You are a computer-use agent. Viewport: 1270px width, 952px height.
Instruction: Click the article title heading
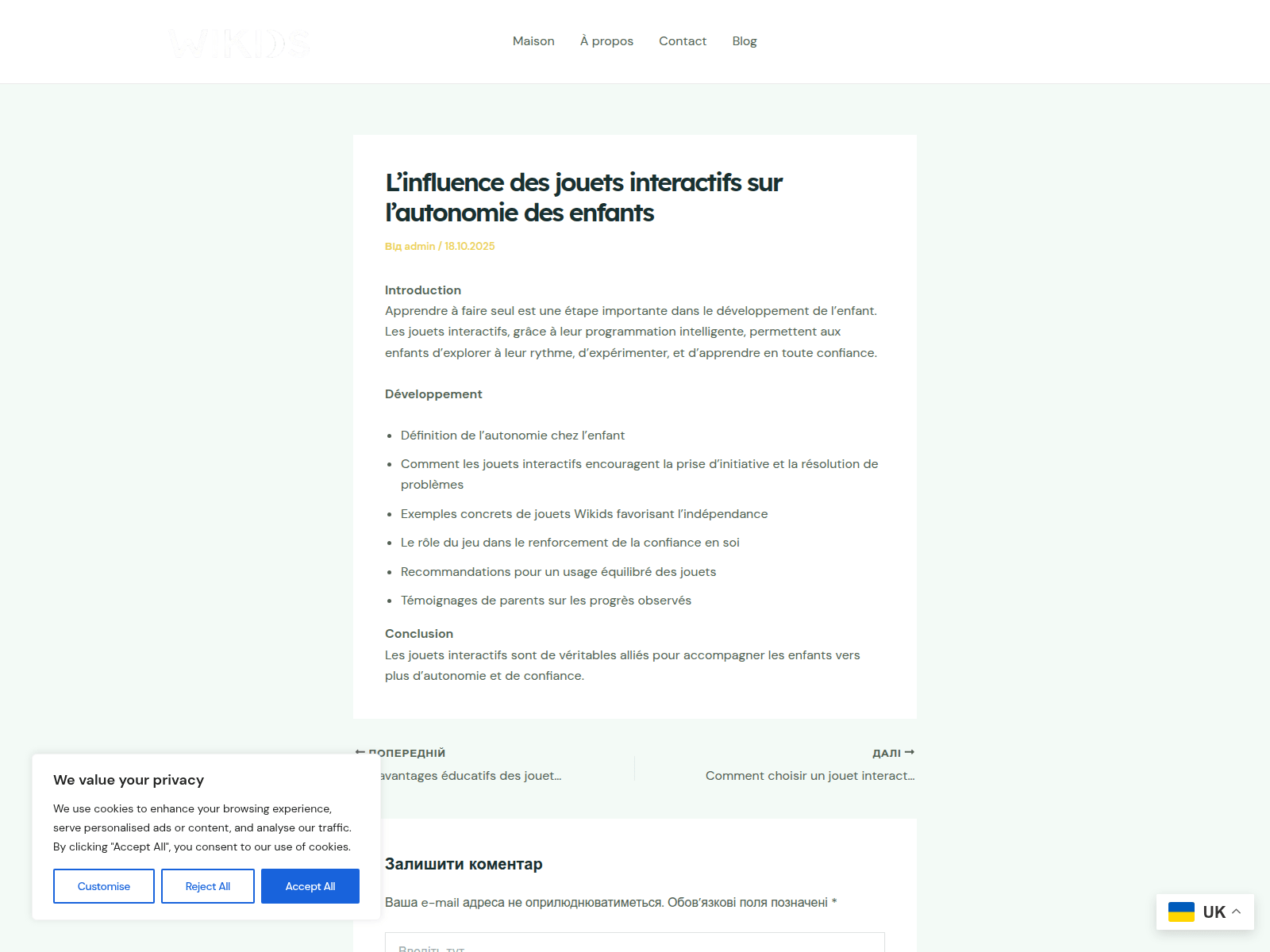point(583,198)
